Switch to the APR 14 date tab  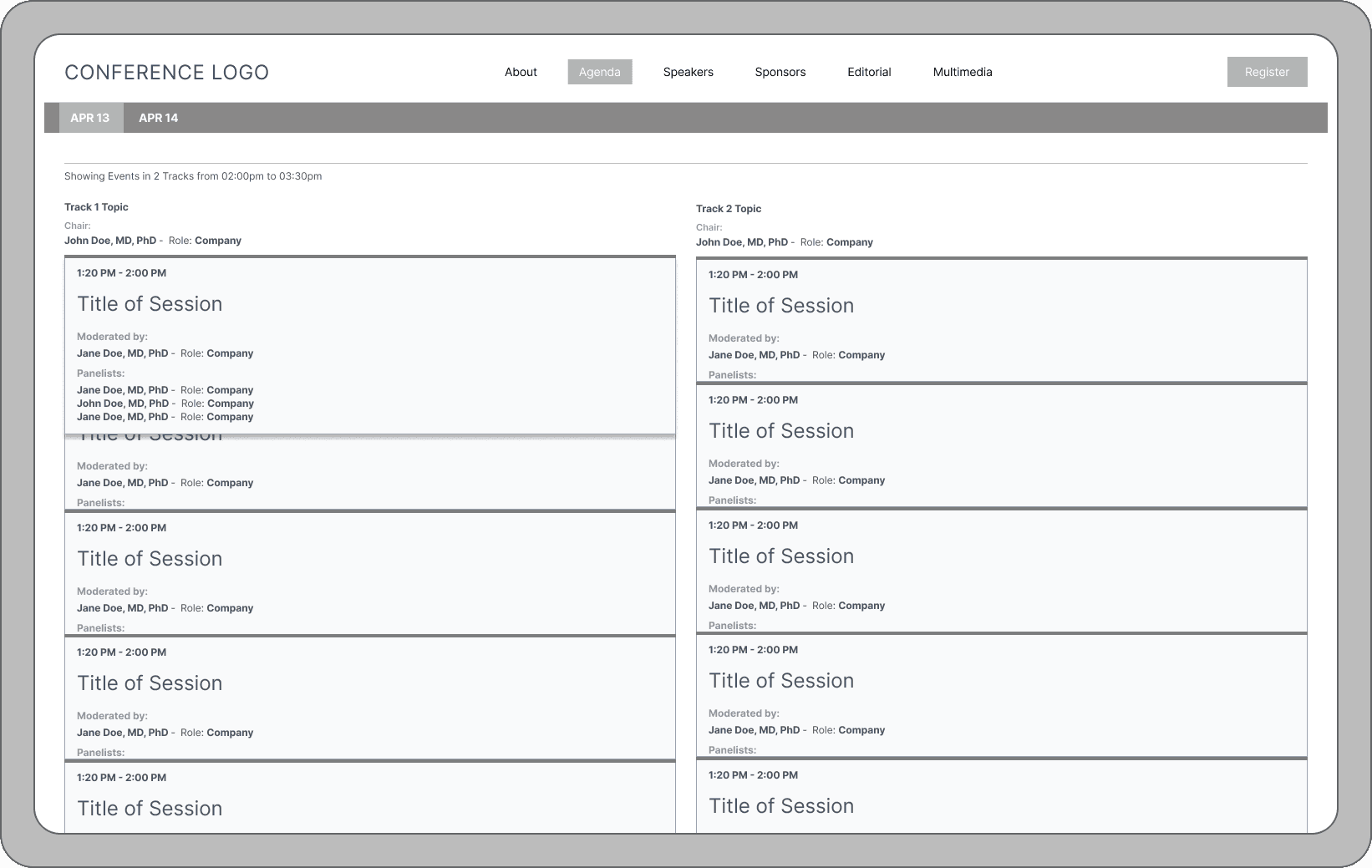click(159, 118)
